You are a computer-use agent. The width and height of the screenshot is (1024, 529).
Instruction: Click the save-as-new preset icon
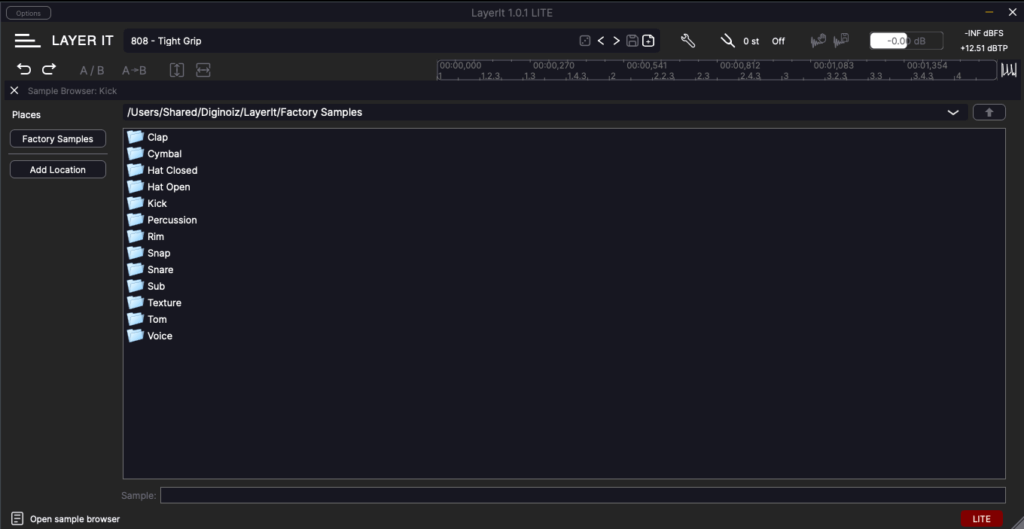pos(648,41)
